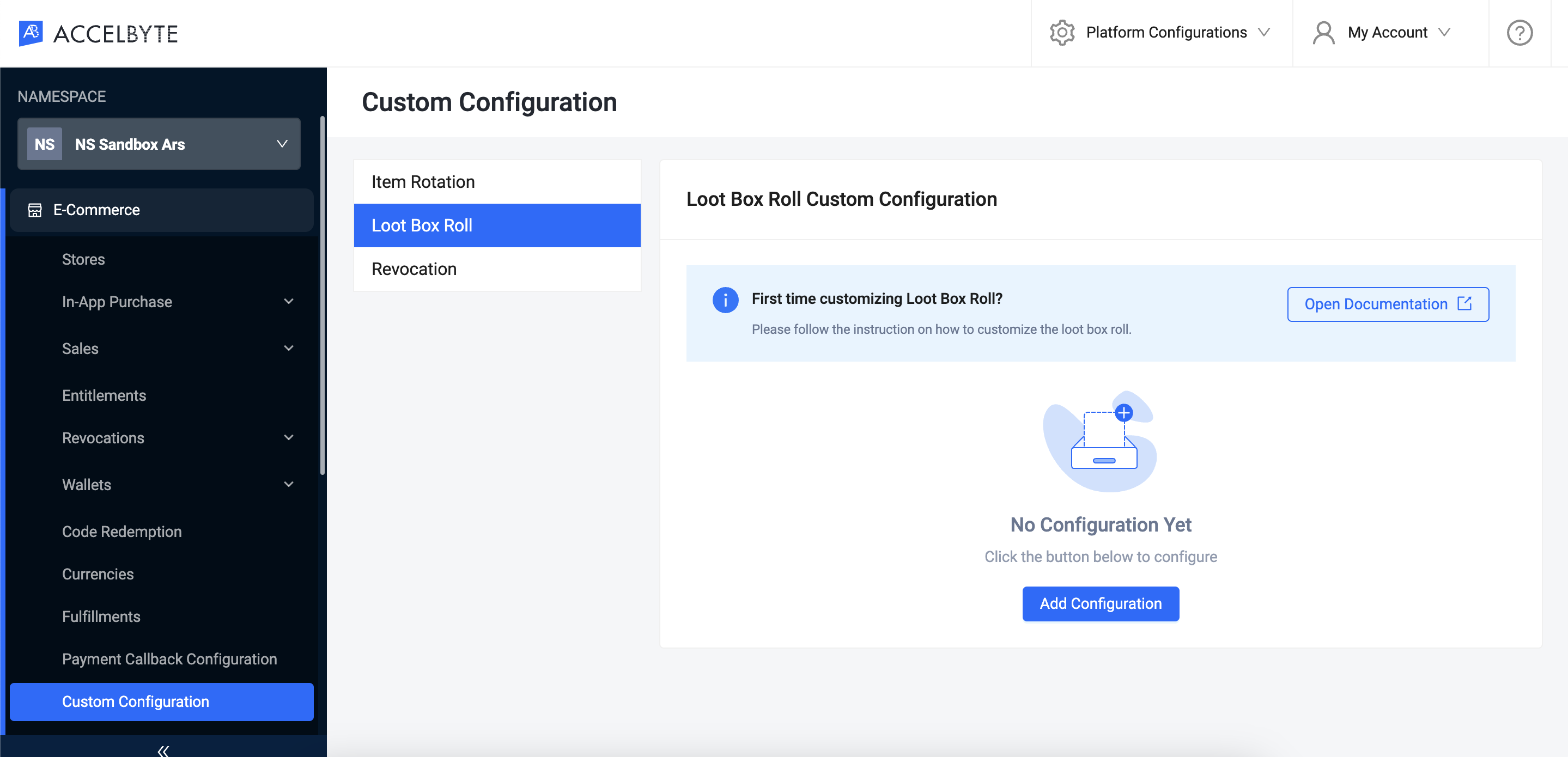The width and height of the screenshot is (1568, 757).
Task: Click the E-Commerce section icon
Action: 34,209
